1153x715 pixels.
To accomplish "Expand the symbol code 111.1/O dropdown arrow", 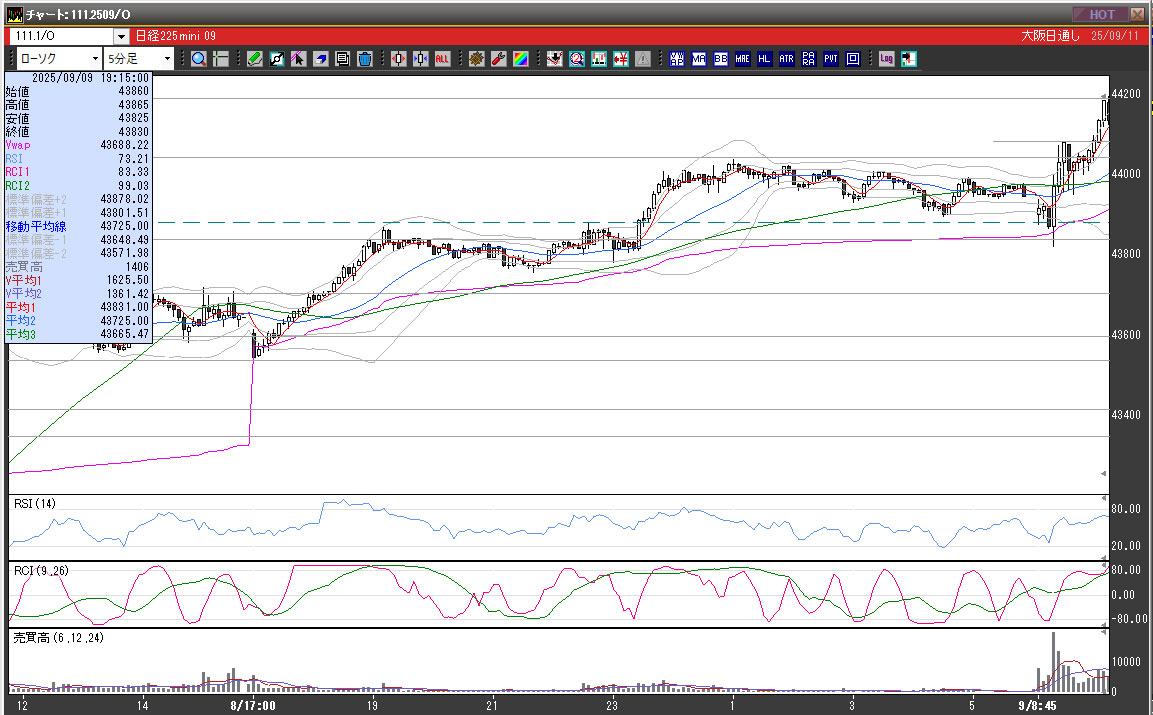I will [x=120, y=36].
